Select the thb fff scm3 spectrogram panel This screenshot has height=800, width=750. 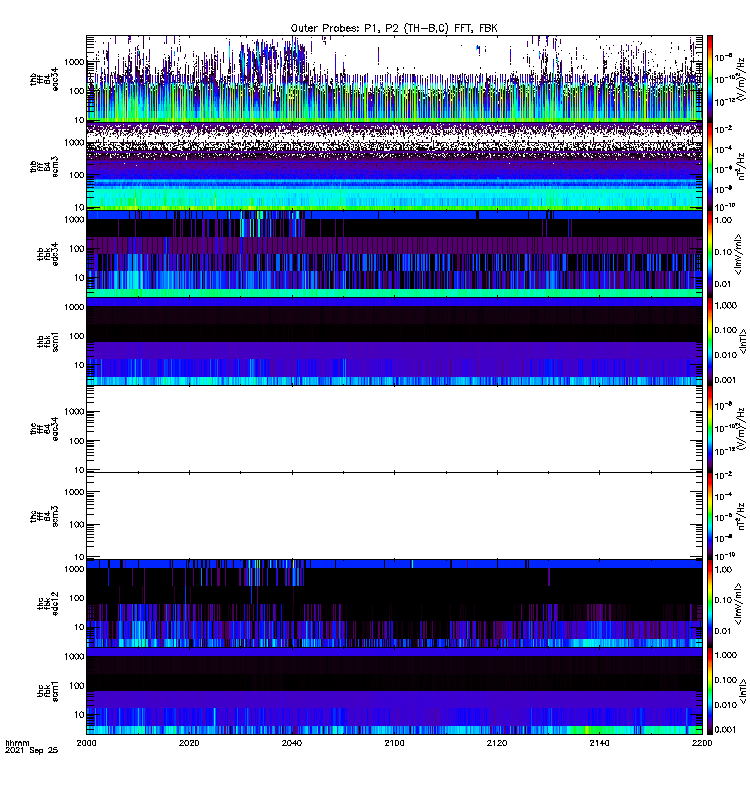click(394, 166)
